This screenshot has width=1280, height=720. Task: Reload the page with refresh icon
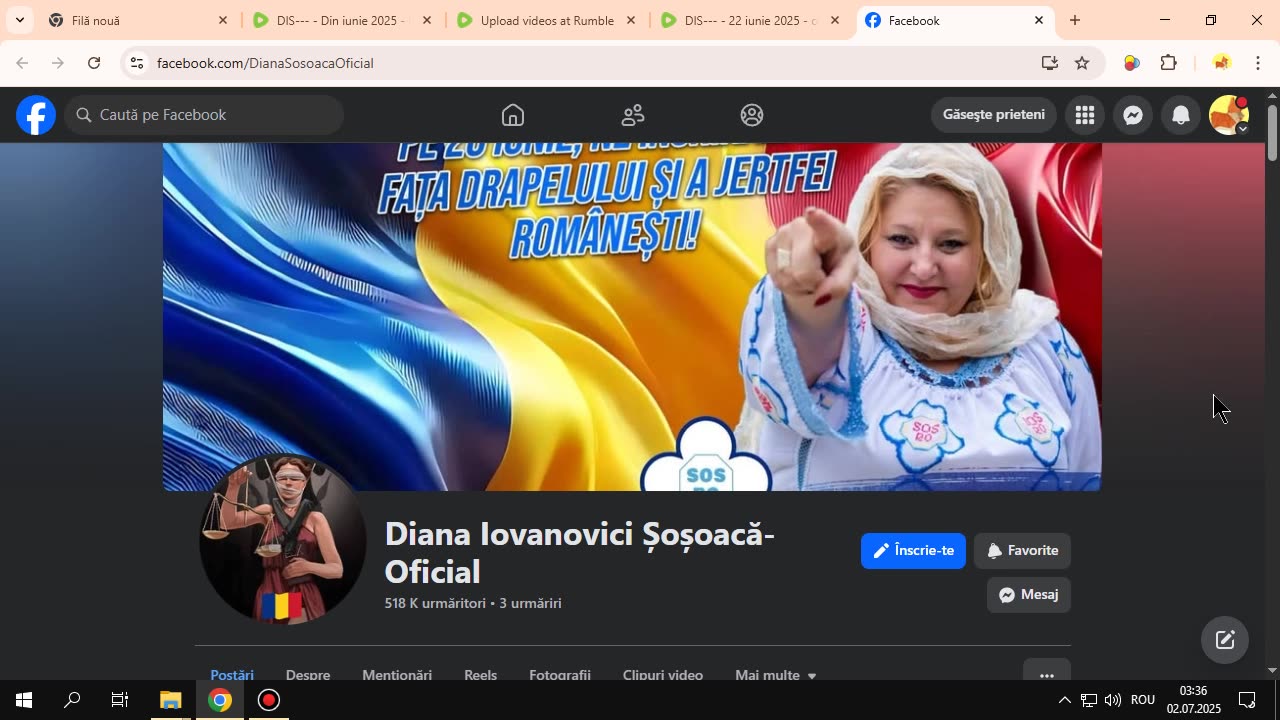tap(94, 63)
